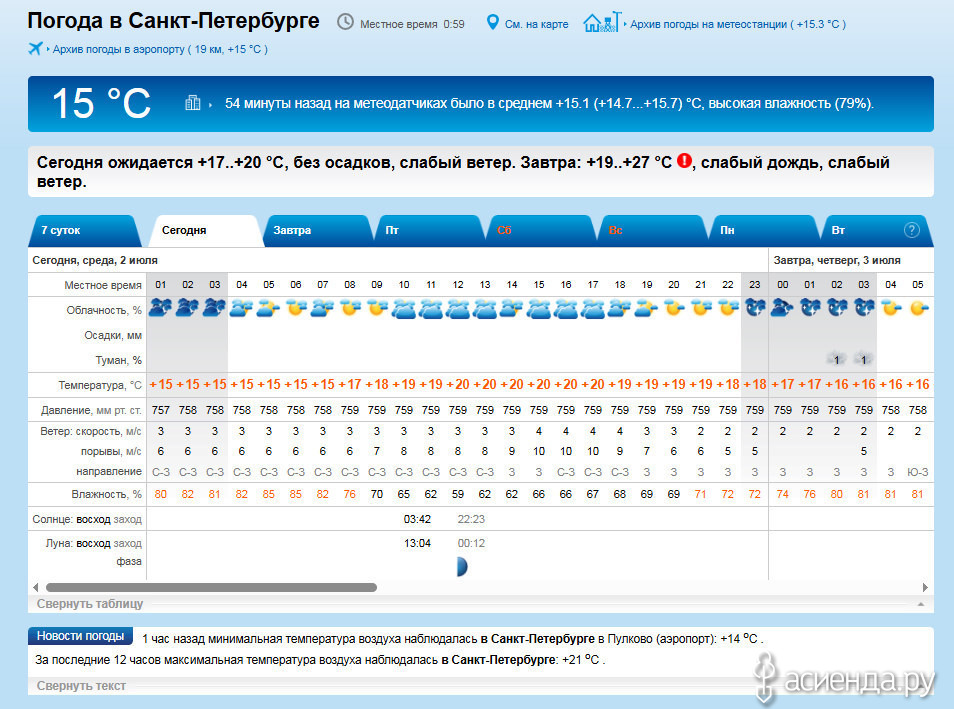Open the 7 суток tab
Image resolution: width=954 pixels, height=709 pixels.
tap(83, 231)
